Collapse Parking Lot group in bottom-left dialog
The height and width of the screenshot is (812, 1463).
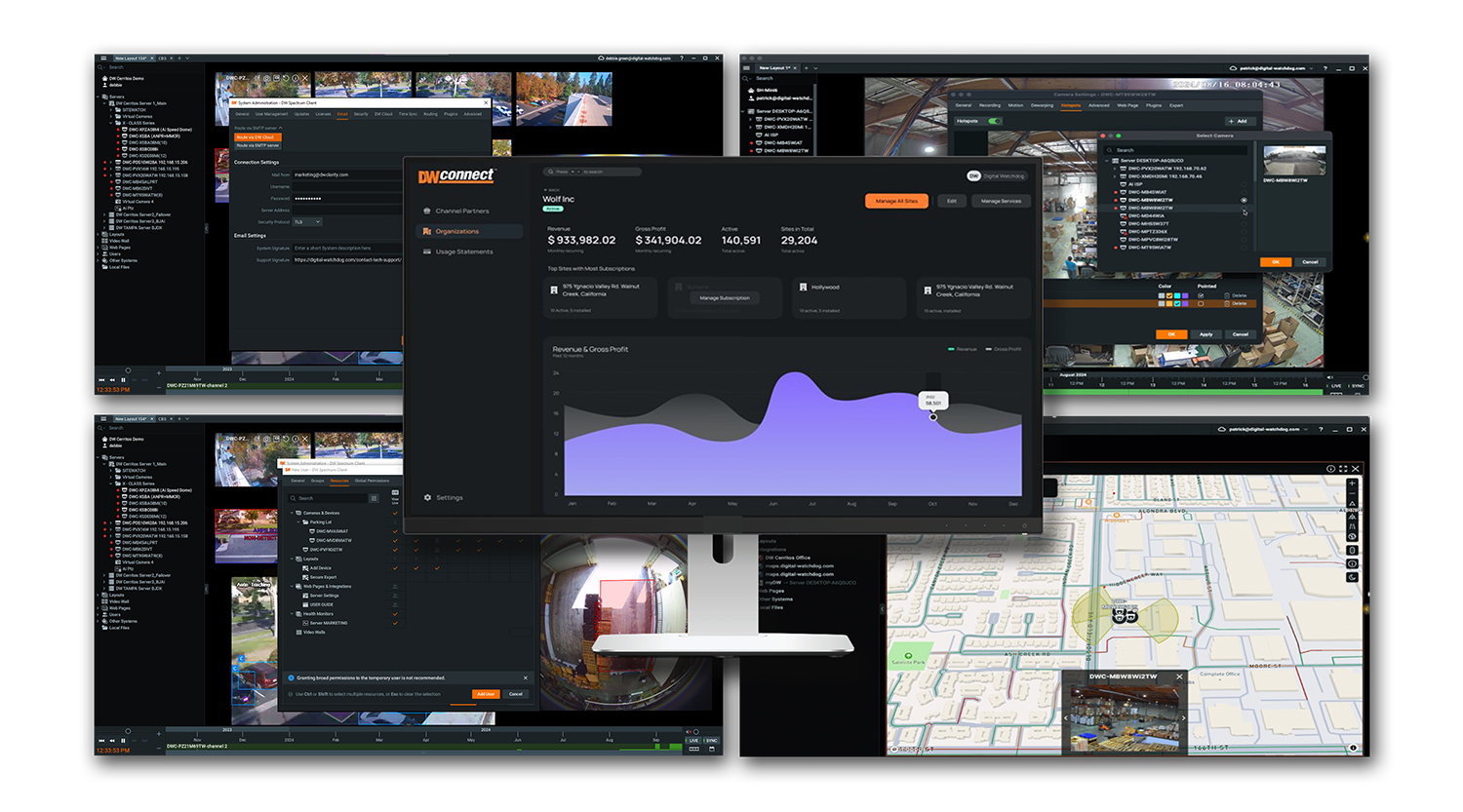click(298, 522)
